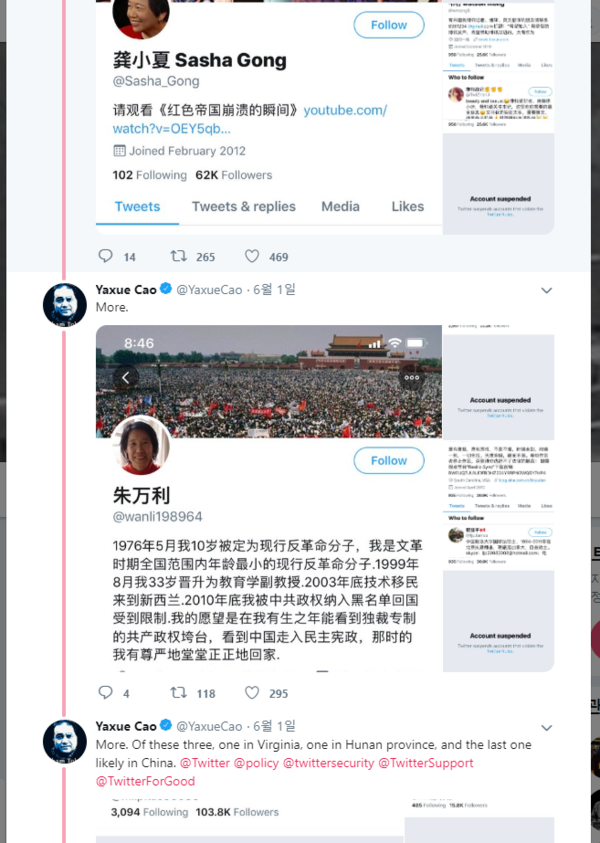The height and width of the screenshot is (843, 600).
Task: View the 朱万利 profile screenshot image
Action: point(269,498)
